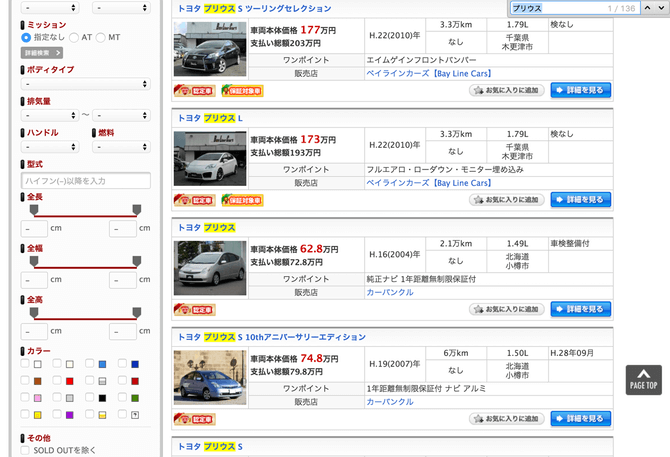Tick the red color filter checkbox
670x457 pixels.
pyautogui.click(x=59, y=381)
